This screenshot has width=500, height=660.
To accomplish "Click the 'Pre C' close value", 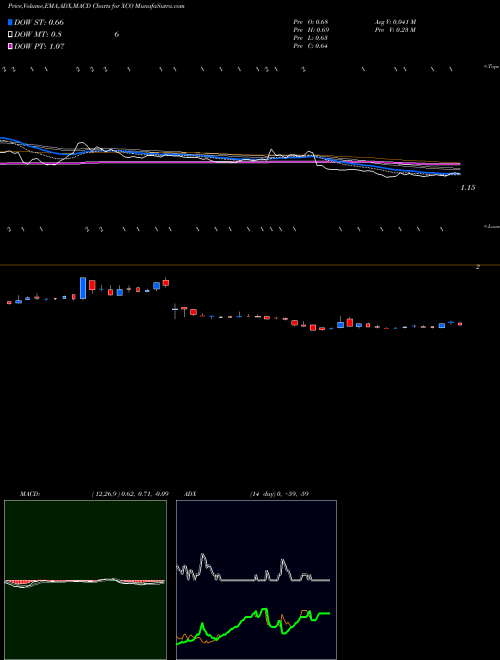I will pyautogui.click(x=311, y=46).
